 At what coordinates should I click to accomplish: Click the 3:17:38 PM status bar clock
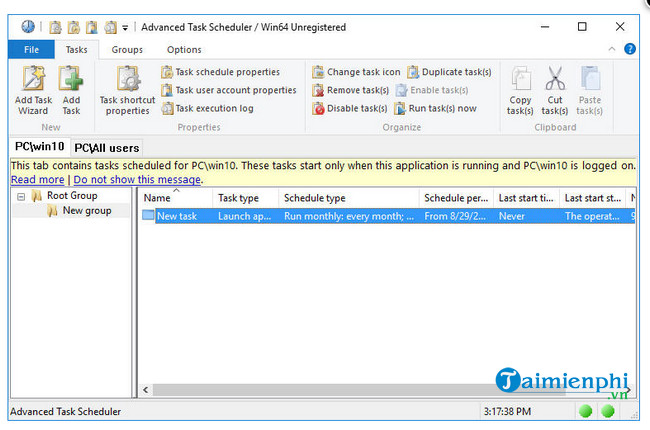point(507,412)
